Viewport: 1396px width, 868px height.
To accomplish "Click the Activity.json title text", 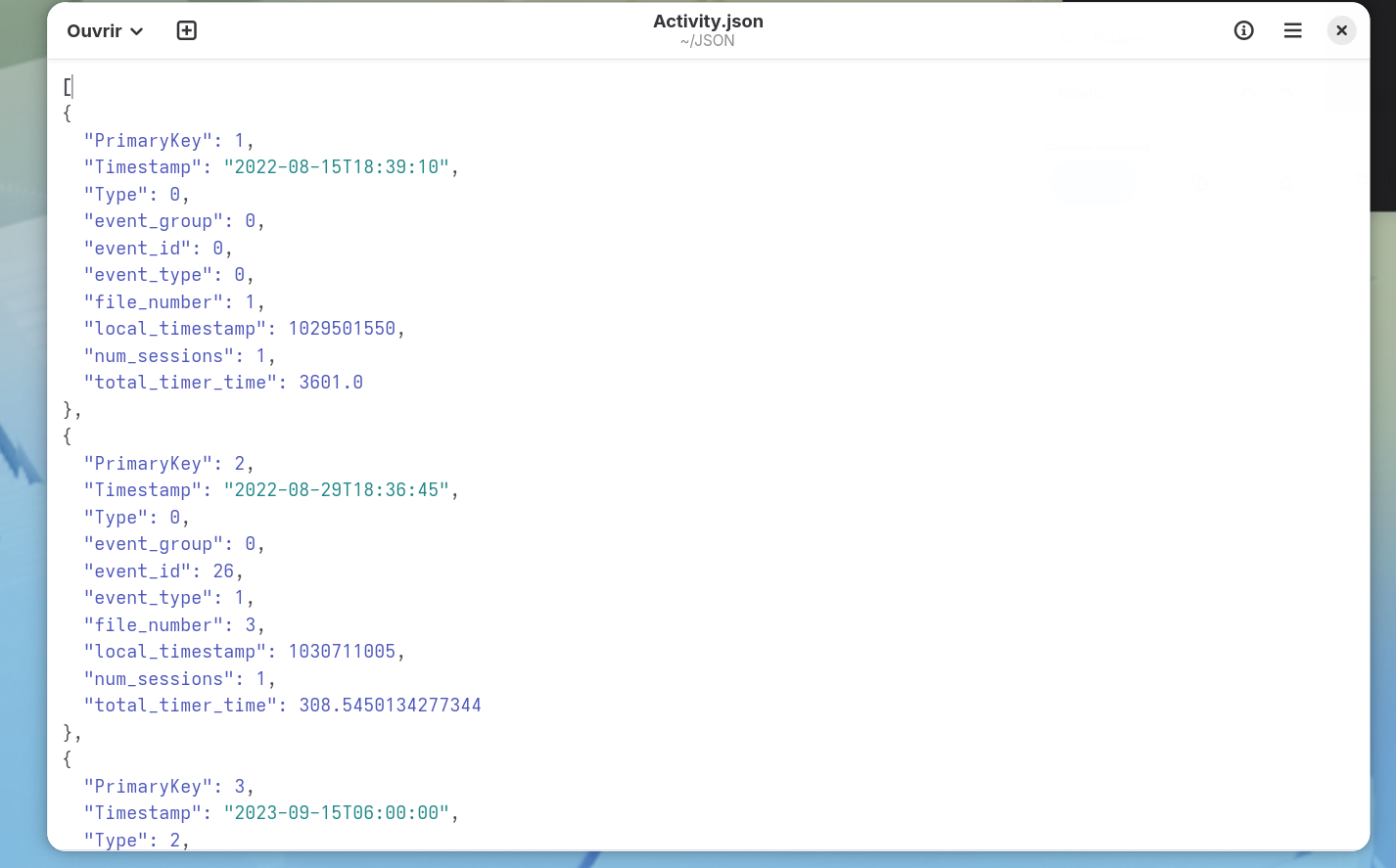I will click(708, 22).
